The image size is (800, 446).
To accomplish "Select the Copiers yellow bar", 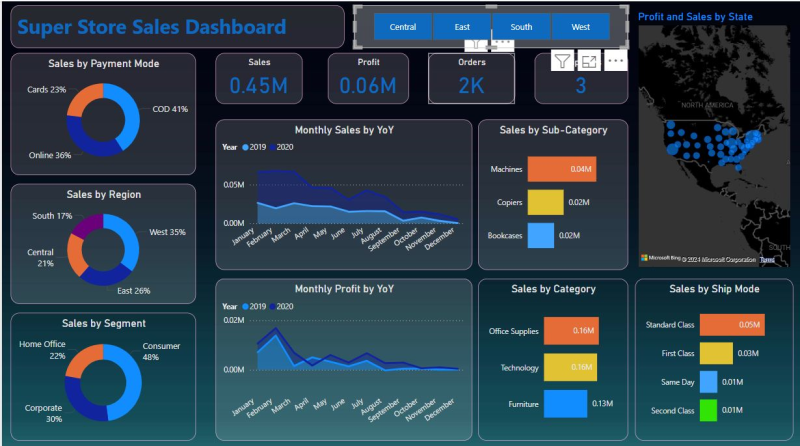I will coord(545,202).
